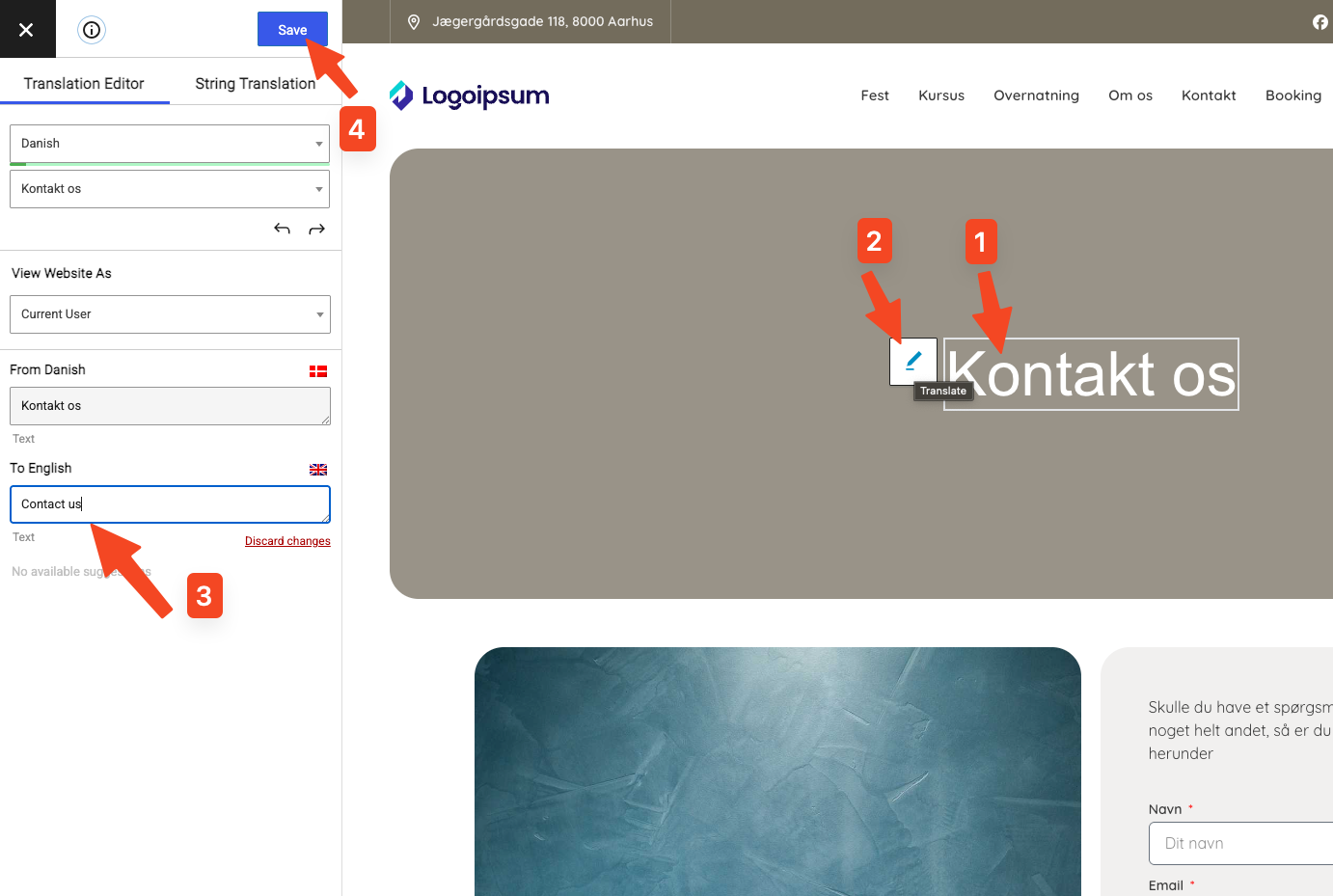
Task: Open the Current User view dropdown
Action: (170, 314)
